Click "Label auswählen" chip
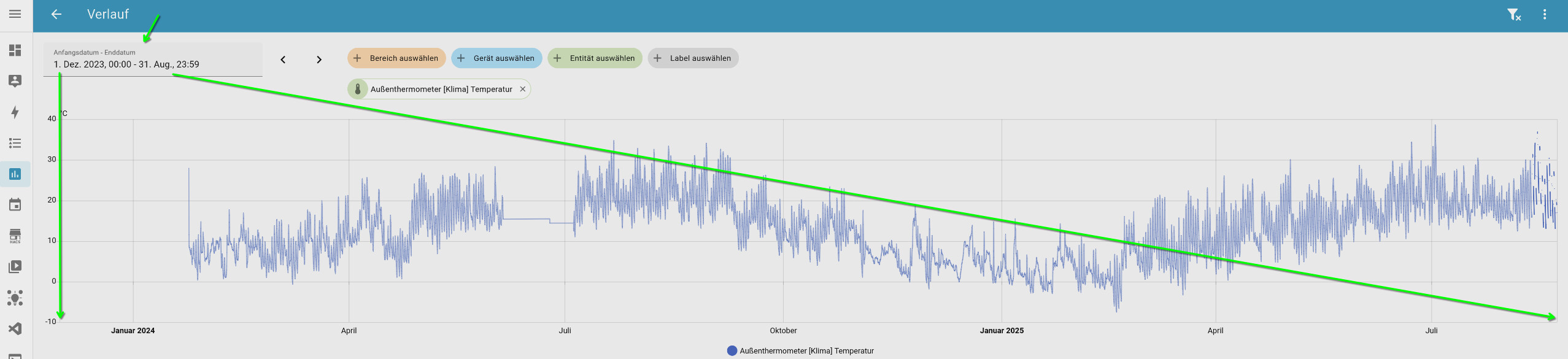Screen dimensions: 1568x359 click(x=693, y=58)
